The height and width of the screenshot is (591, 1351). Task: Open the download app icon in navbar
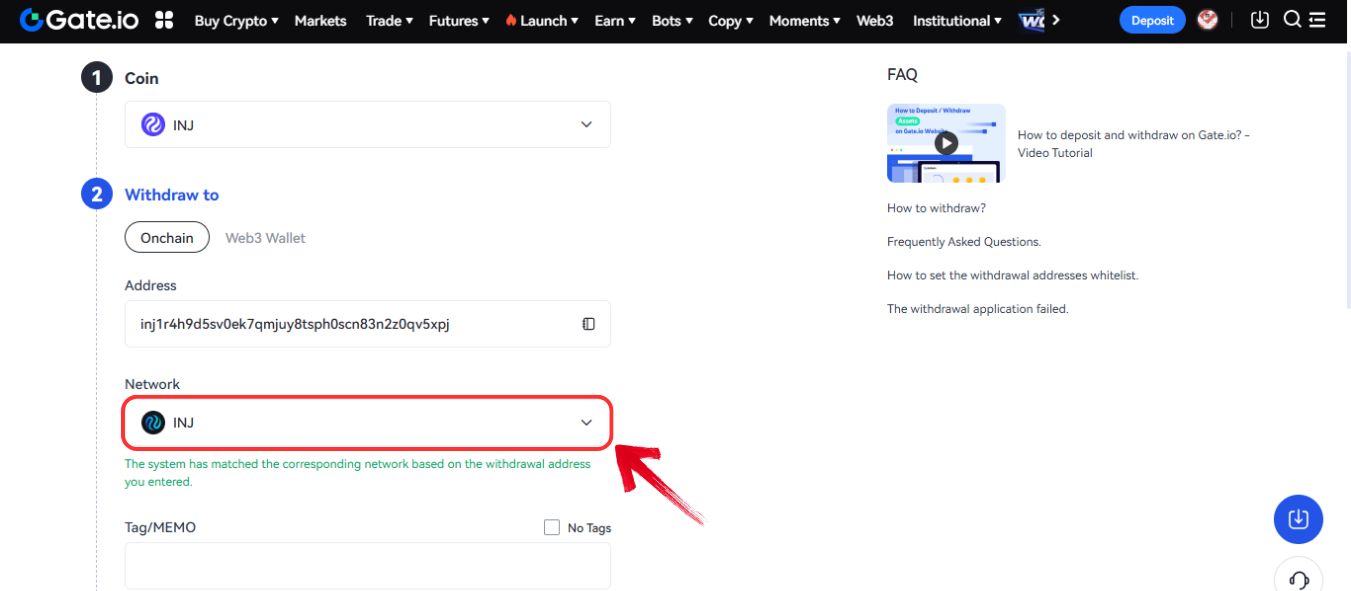(x=1260, y=20)
